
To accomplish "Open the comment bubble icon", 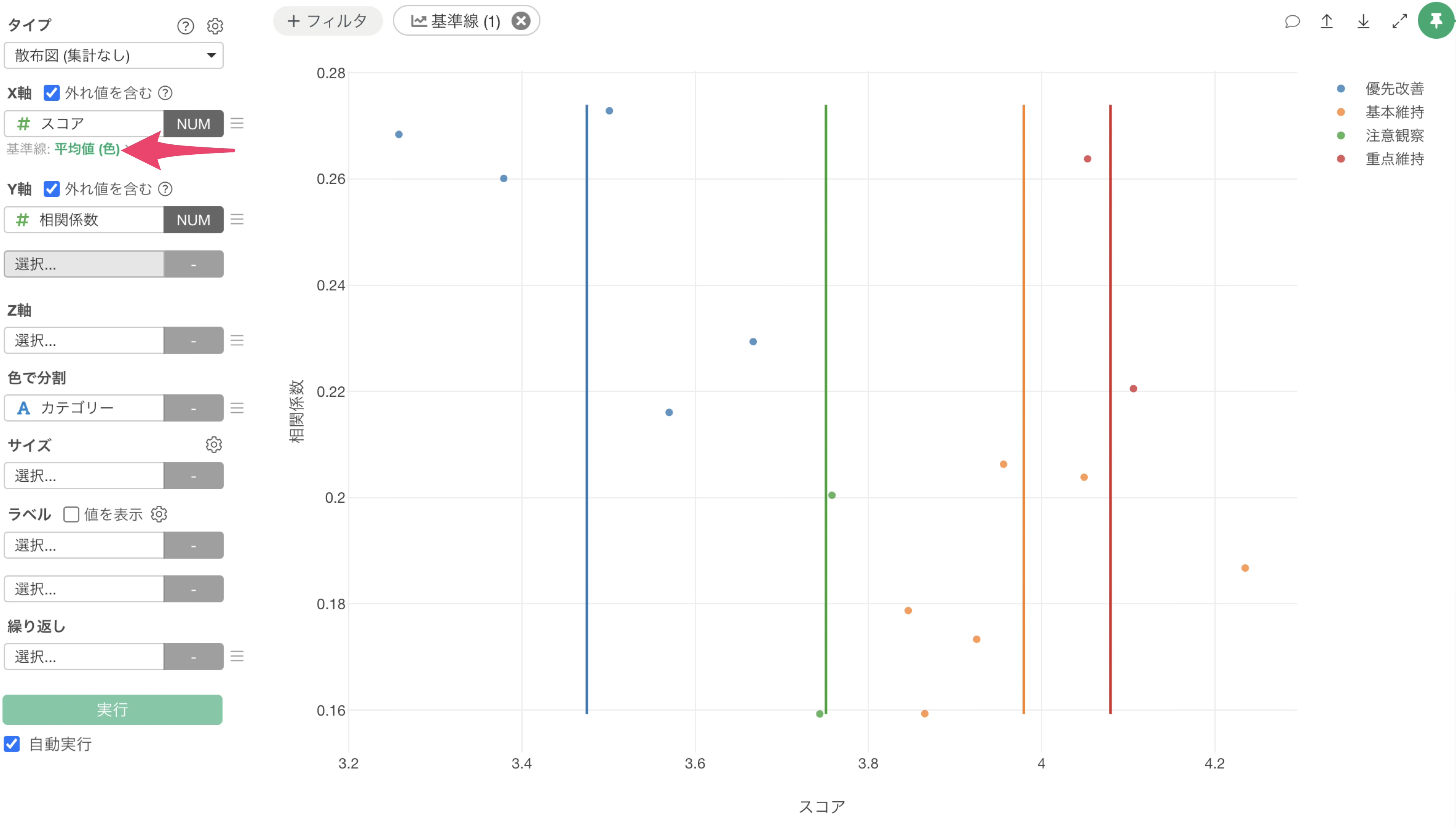I will tap(1292, 21).
